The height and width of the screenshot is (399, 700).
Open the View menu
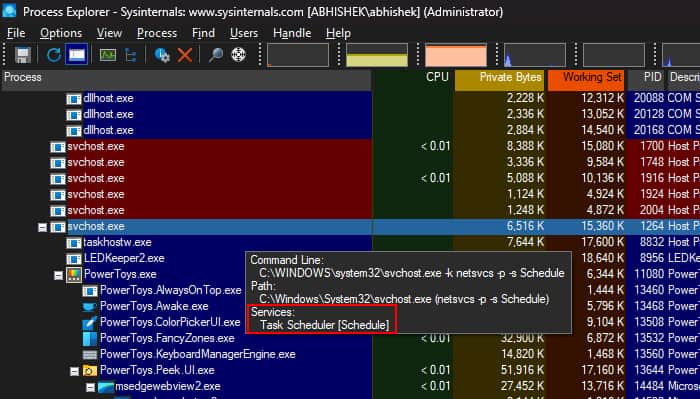tap(109, 33)
